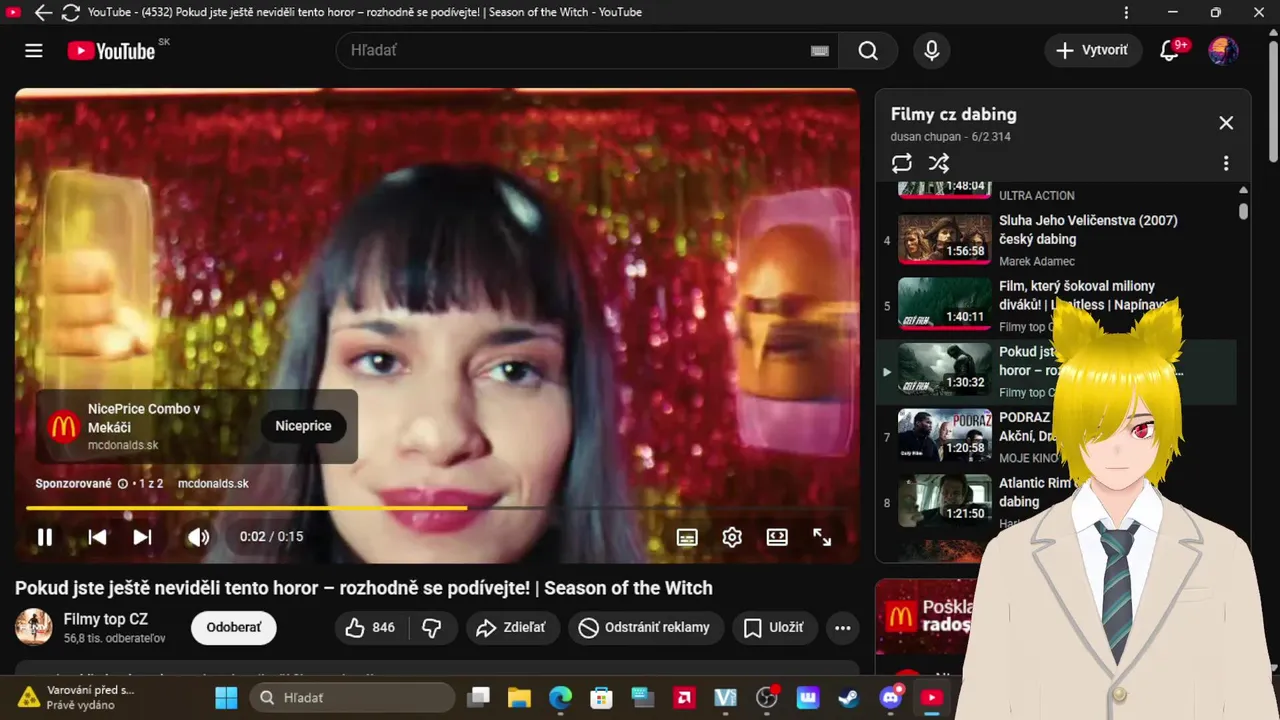Screen dimensions: 1280x720
Task: Toggle playlist loop
Action: point(902,163)
